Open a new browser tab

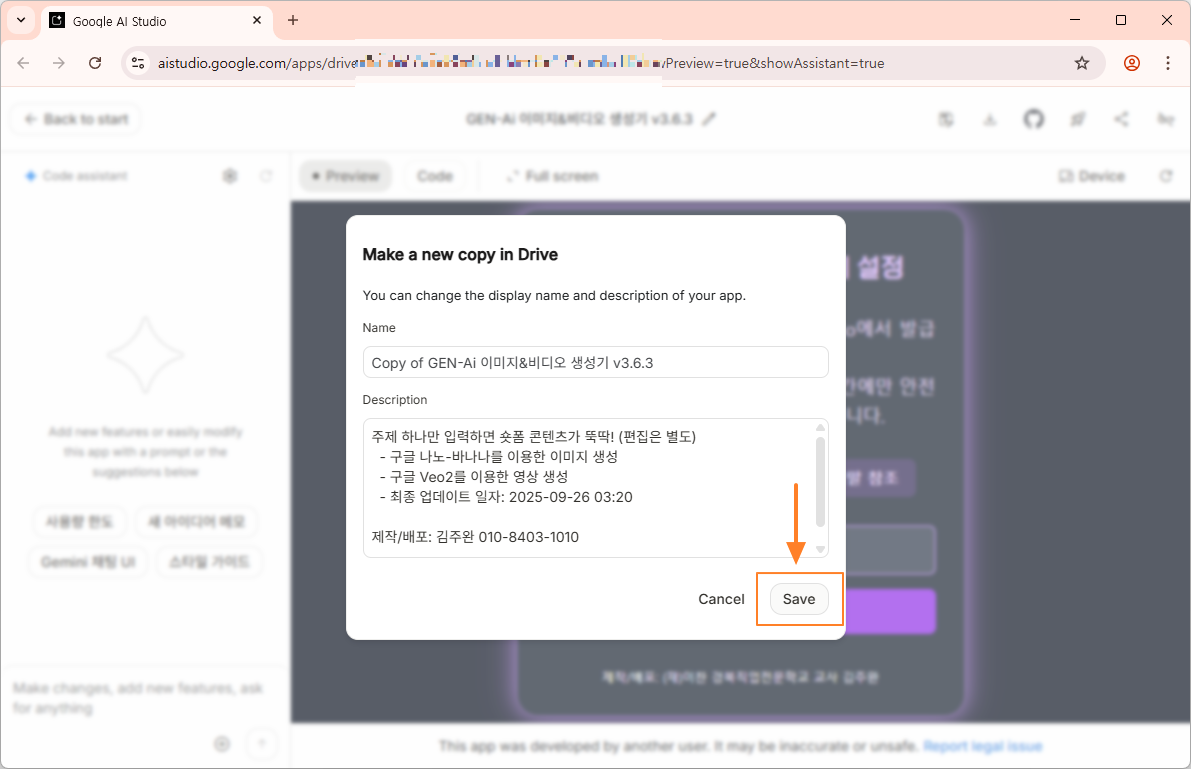click(x=293, y=21)
